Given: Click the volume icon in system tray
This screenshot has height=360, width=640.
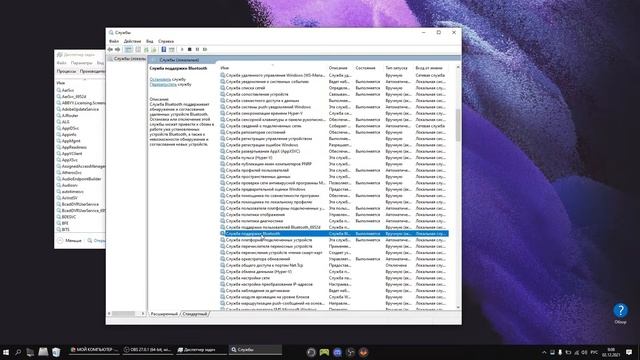Looking at the screenshot, I should (584, 352).
